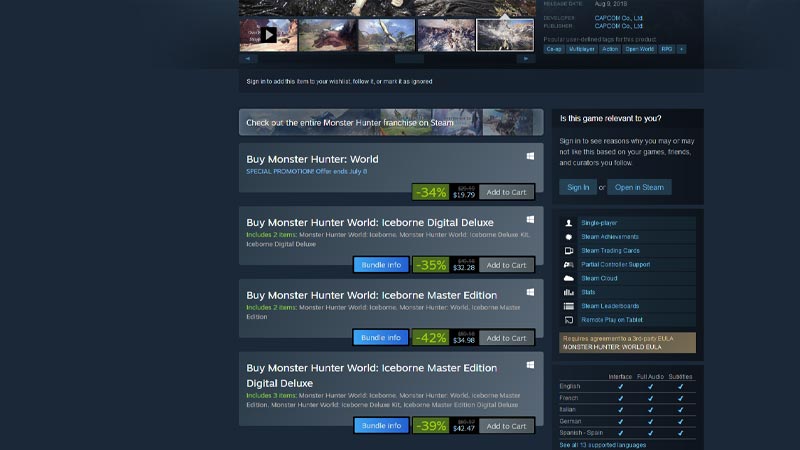Open the Stats link
This screenshot has height=450, width=800.
(x=588, y=292)
